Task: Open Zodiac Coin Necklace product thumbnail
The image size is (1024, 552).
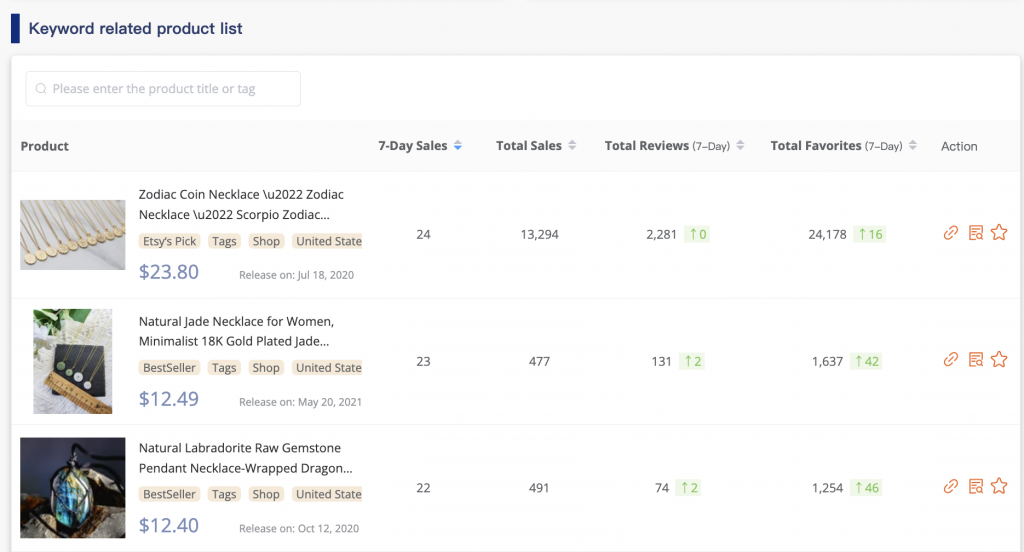Action: tap(72, 234)
